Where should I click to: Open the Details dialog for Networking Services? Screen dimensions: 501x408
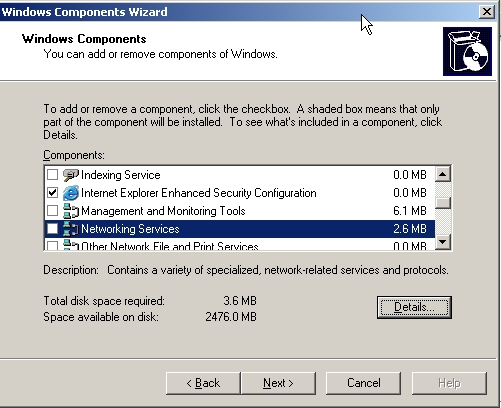point(414,307)
